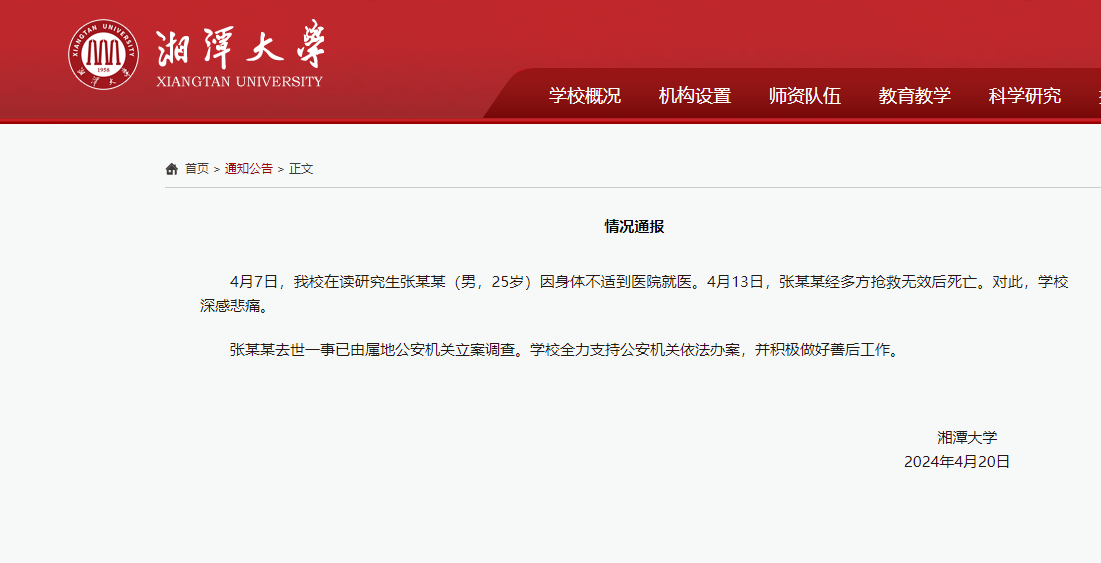
Task: Open the 学校概况 navigation menu
Action: pos(585,96)
